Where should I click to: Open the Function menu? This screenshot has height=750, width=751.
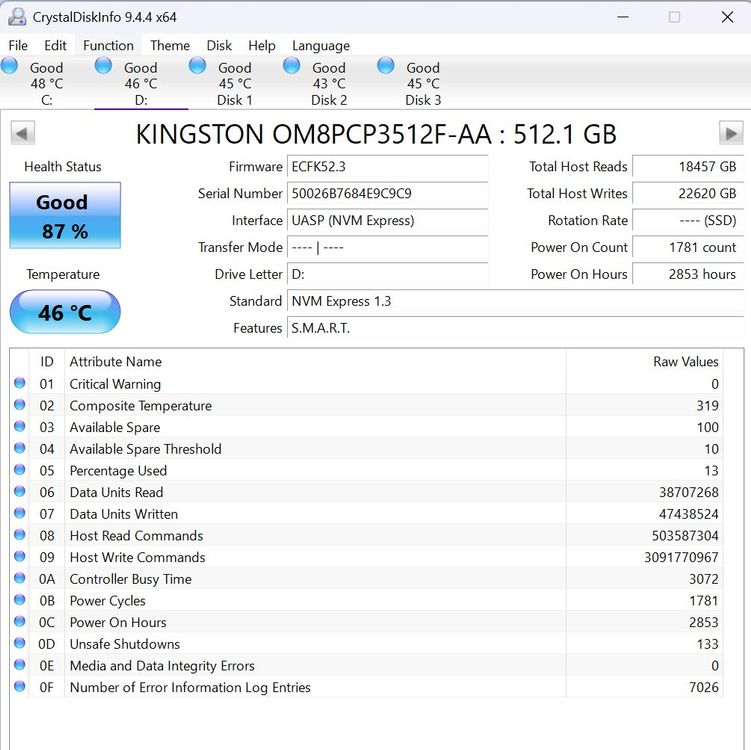(x=108, y=45)
